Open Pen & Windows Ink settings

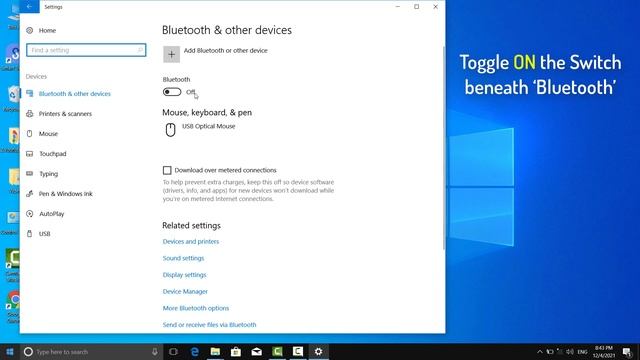pyautogui.click(x=66, y=193)
